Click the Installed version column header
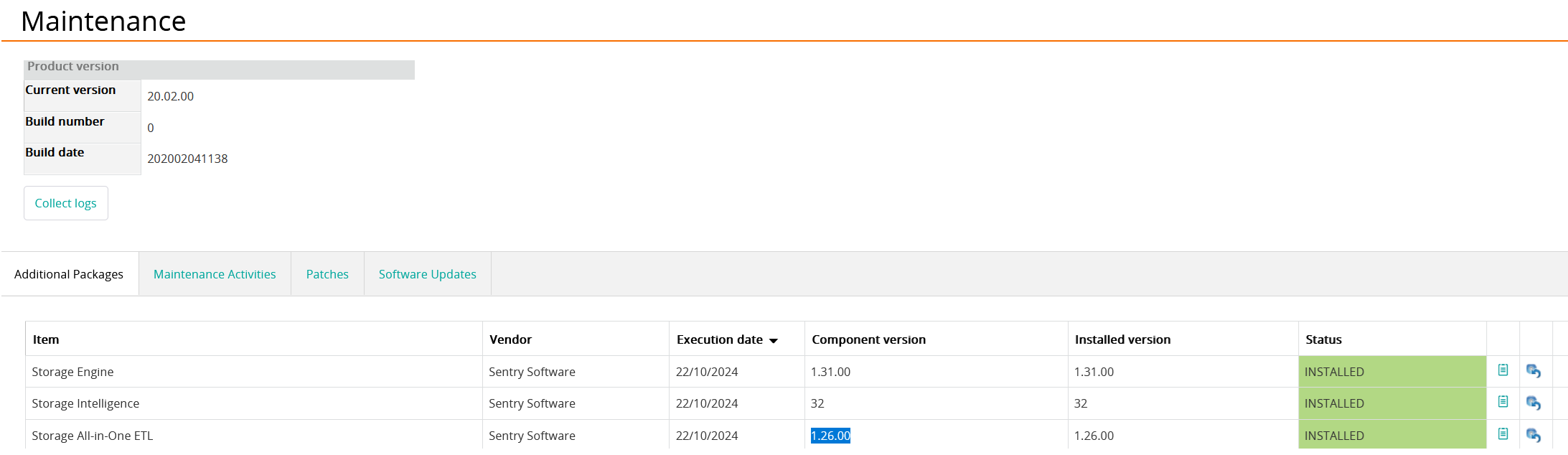The width and height of the screenshot is (1568, 455). tap(1183, 339)
